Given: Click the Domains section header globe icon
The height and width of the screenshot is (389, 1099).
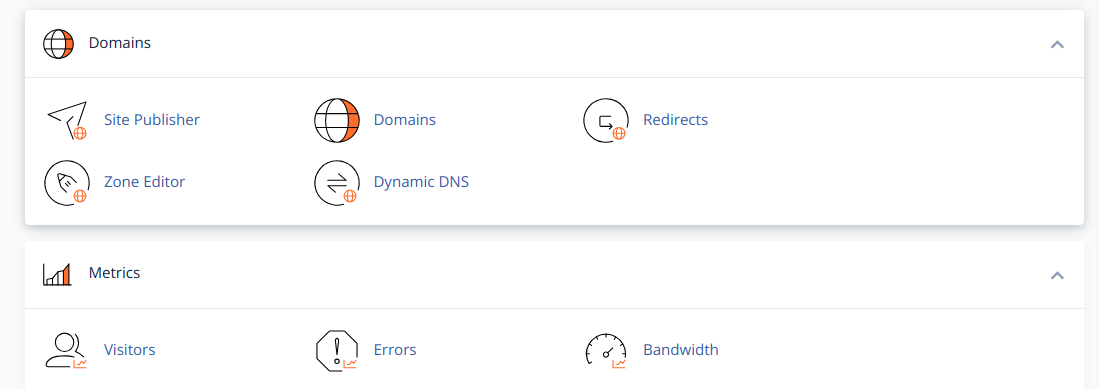Looking at the screenshot, I should coord(58,43).
